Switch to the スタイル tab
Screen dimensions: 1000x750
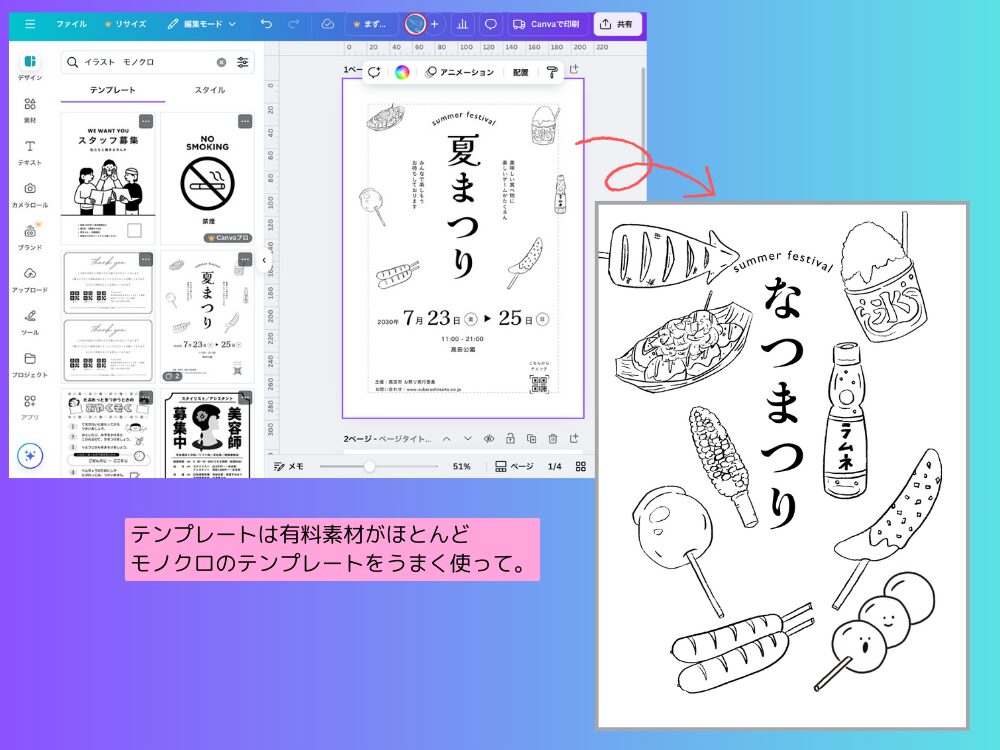[x=209, y=90]
